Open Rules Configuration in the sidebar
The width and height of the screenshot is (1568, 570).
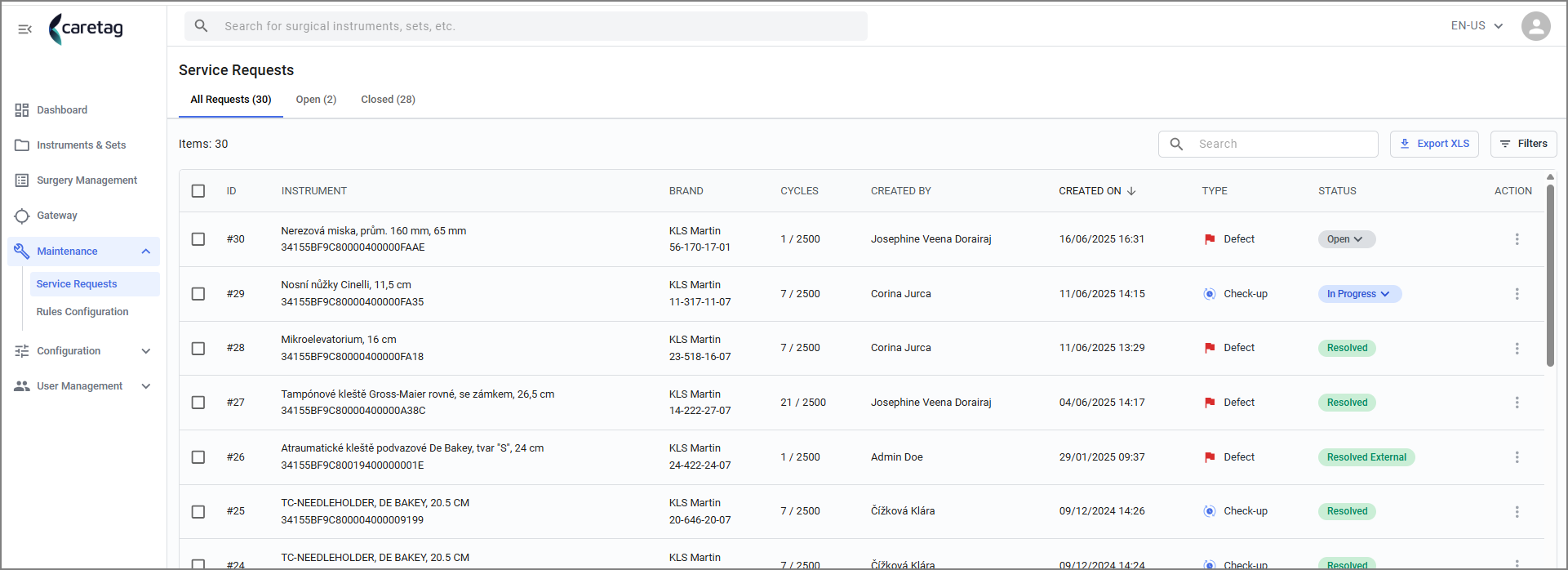[x=82, y=312]
